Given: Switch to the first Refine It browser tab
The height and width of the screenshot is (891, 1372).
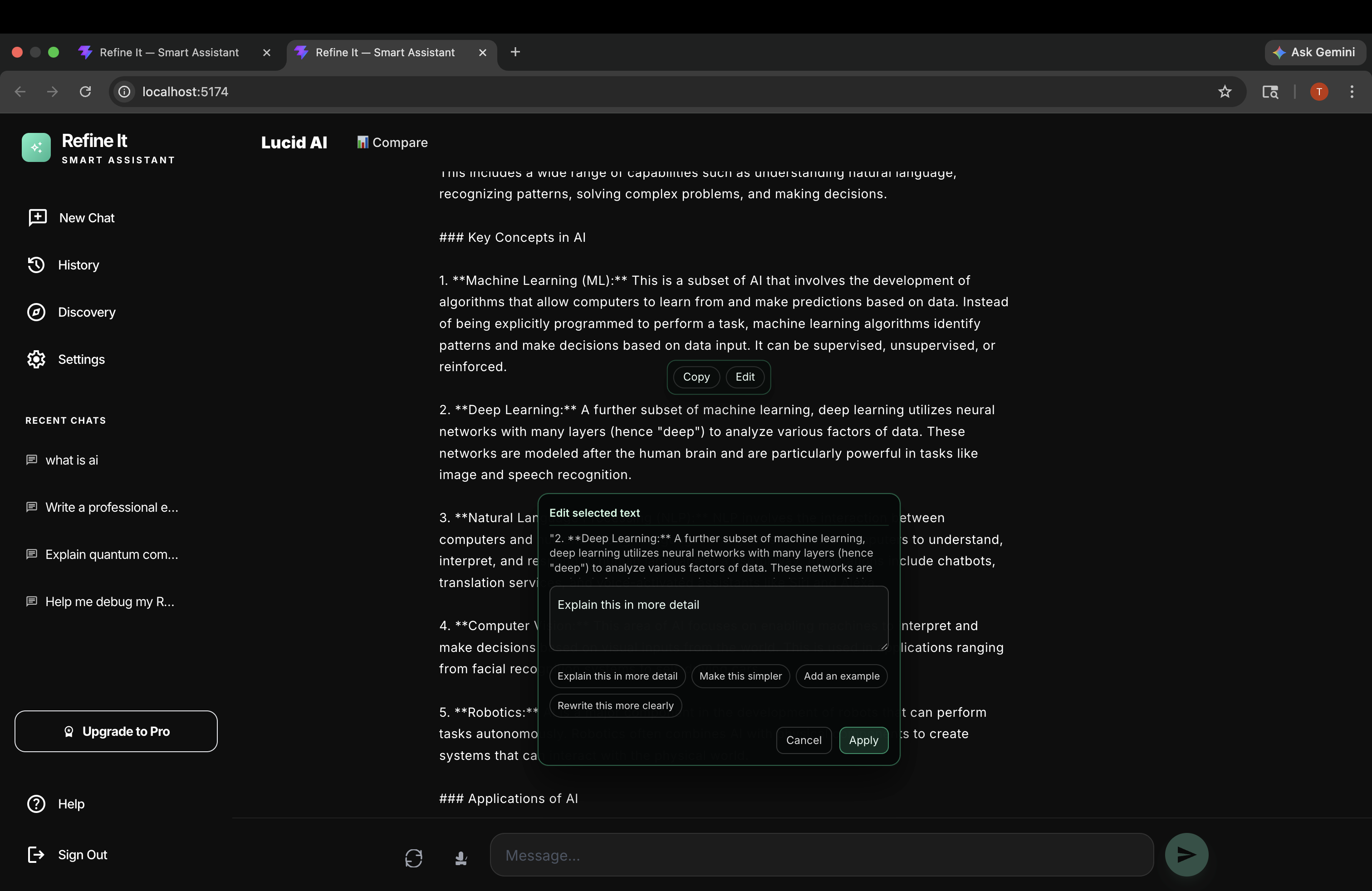Looking at the screenshot, I should (x=169, y=53).
